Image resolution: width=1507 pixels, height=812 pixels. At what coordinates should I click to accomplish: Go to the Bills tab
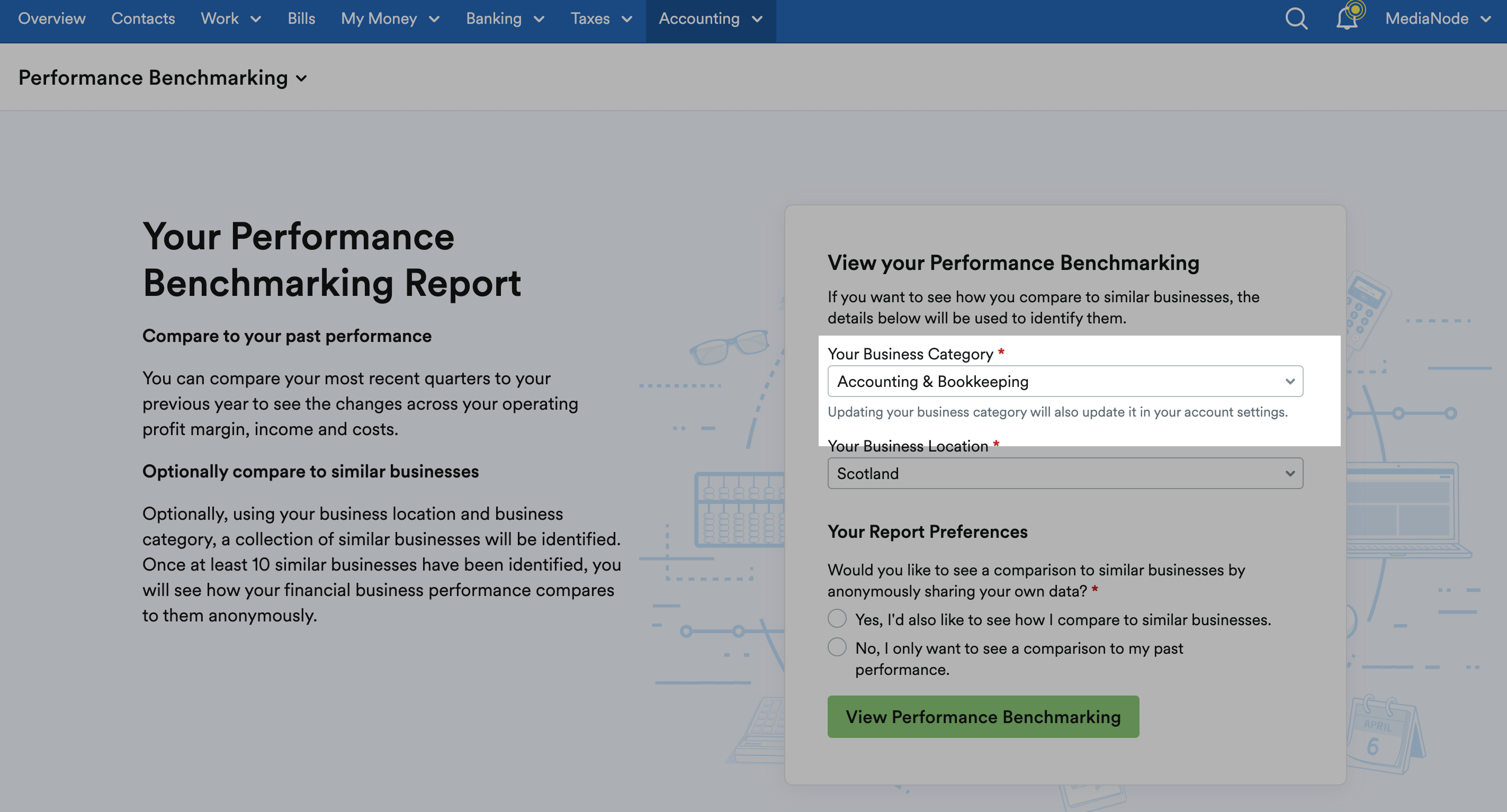pyautogui.click(x=301, y=19)
